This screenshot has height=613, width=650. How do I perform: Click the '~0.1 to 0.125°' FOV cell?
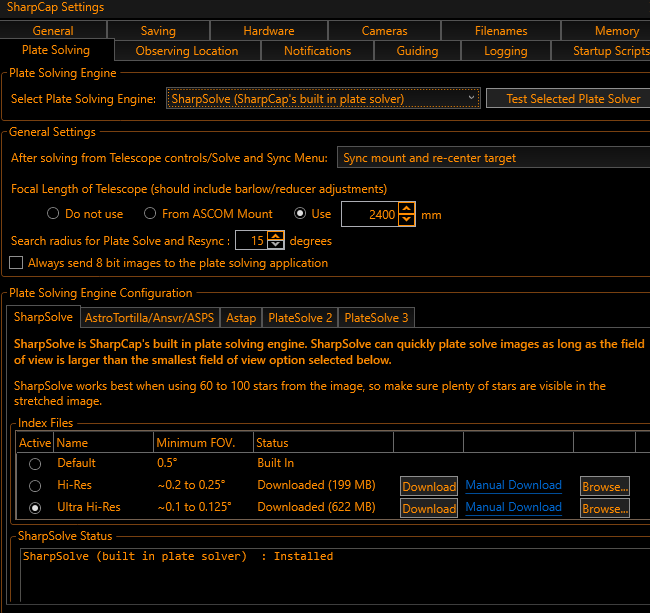[x=194, y=507]
